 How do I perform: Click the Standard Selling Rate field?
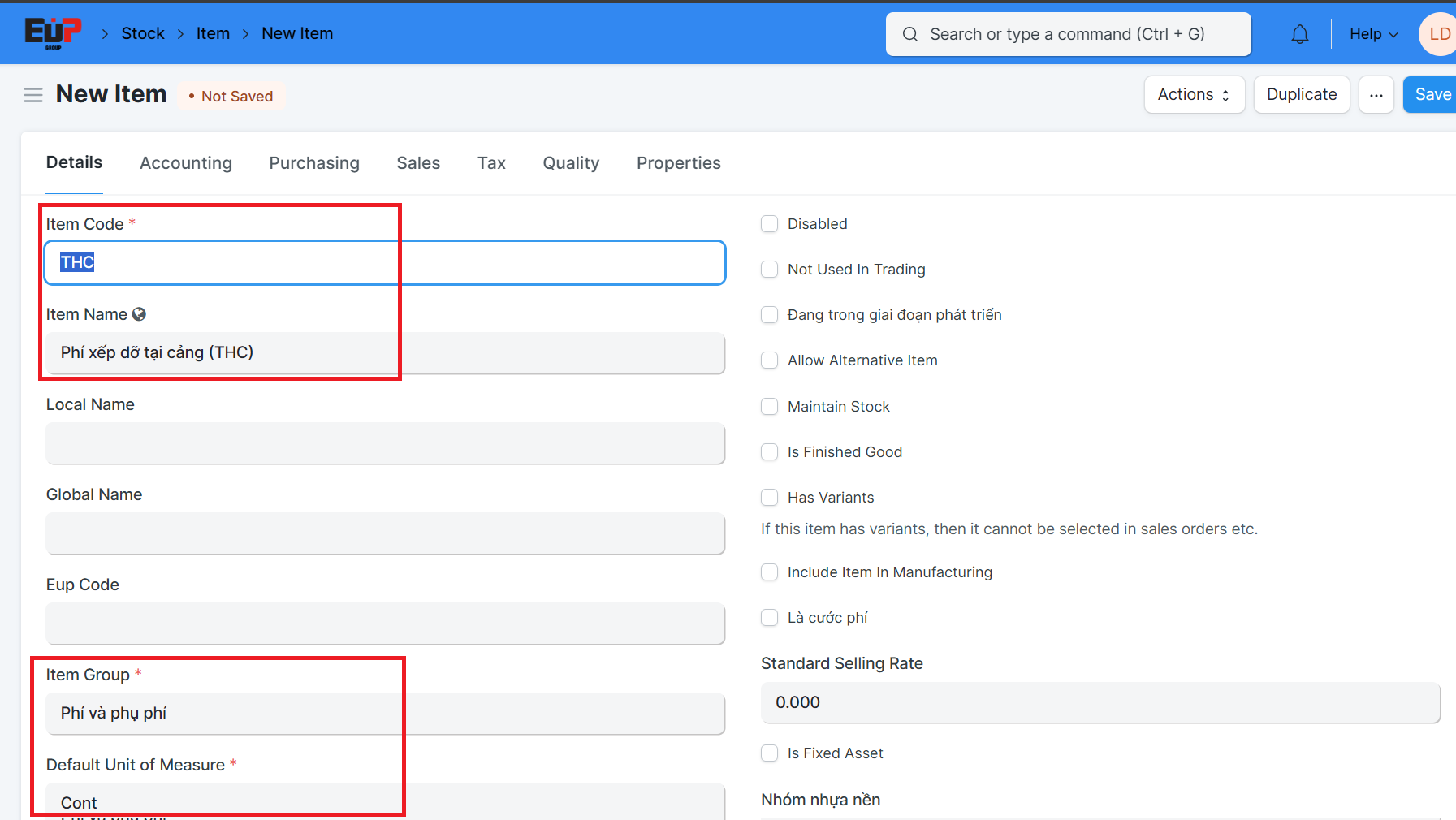[x=1100, y=702]
